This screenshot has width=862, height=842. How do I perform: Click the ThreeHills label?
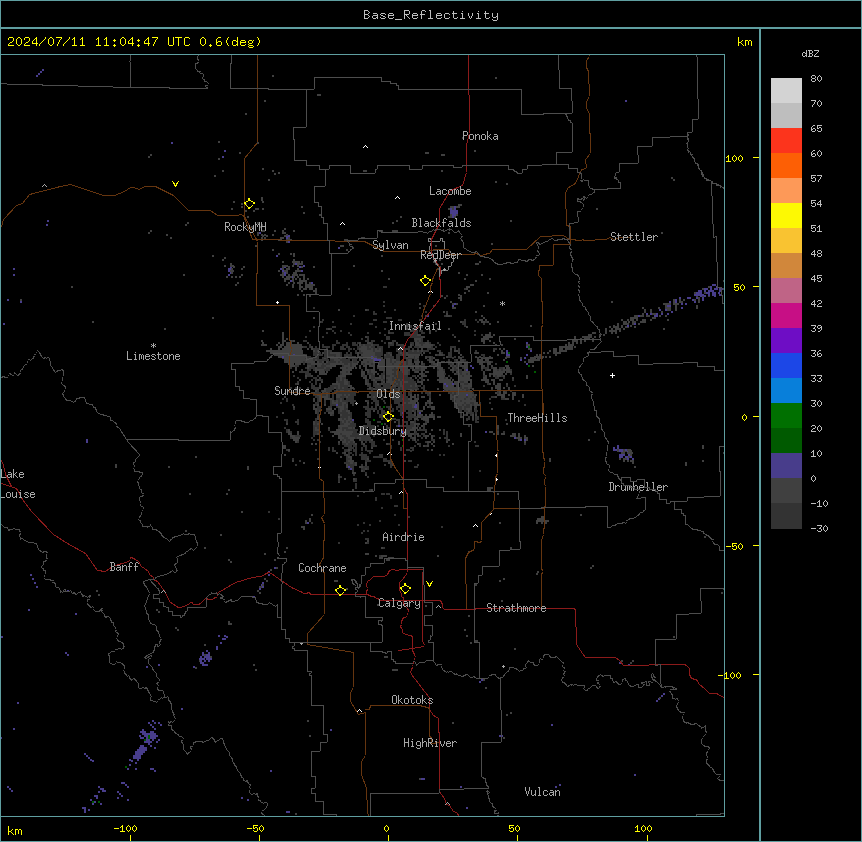coord(537,418)
